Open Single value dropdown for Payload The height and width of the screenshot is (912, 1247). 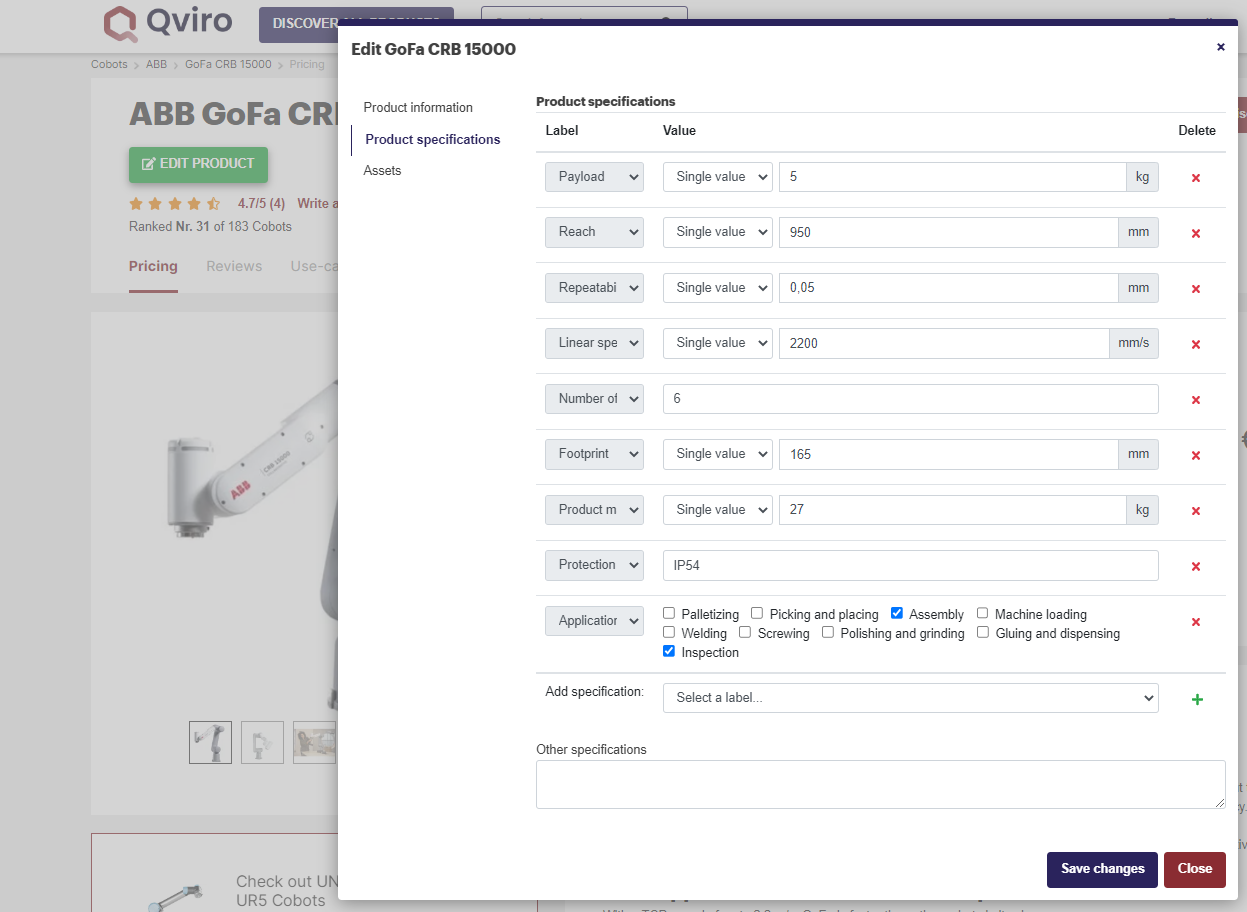[x=718, y=177]
